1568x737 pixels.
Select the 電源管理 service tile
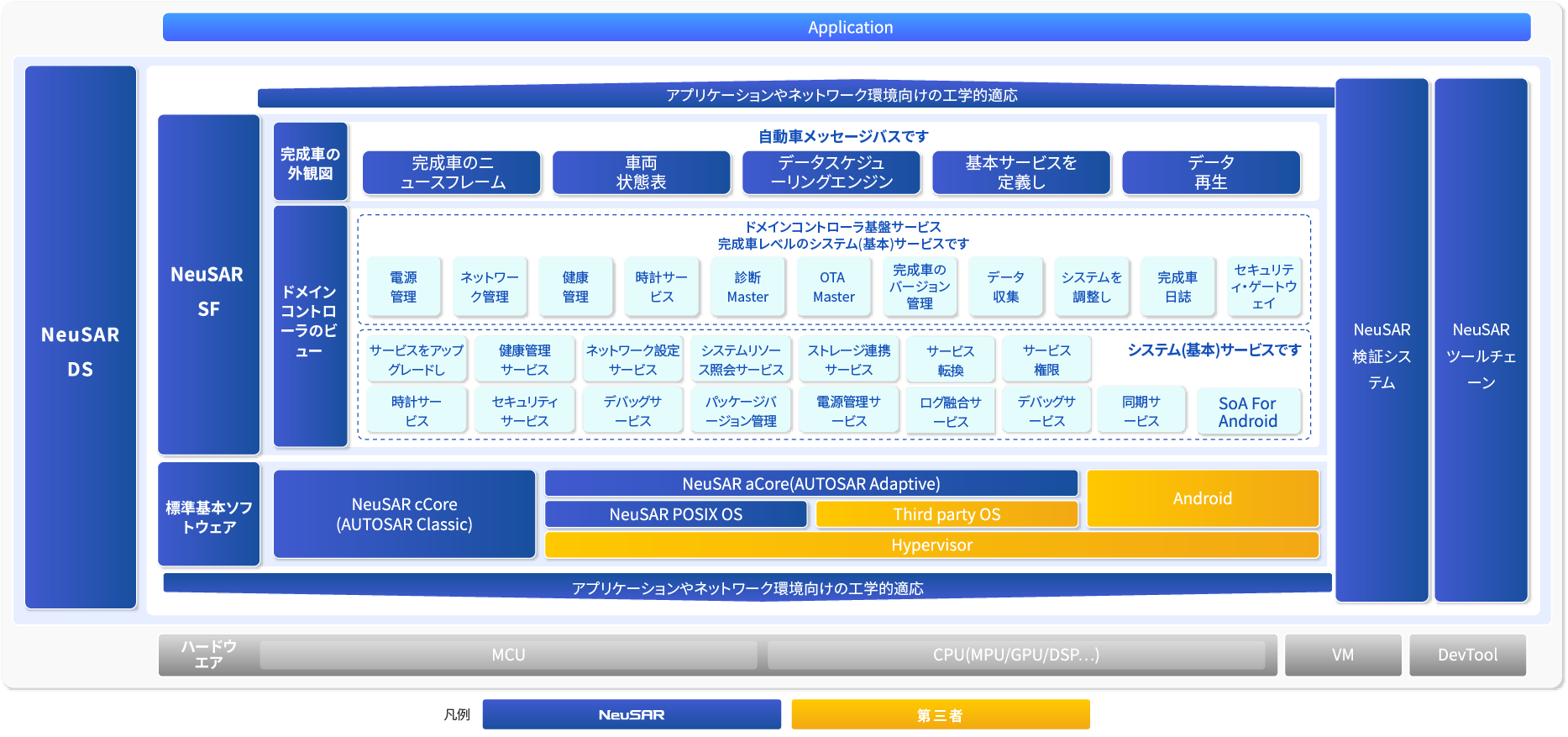403,287
